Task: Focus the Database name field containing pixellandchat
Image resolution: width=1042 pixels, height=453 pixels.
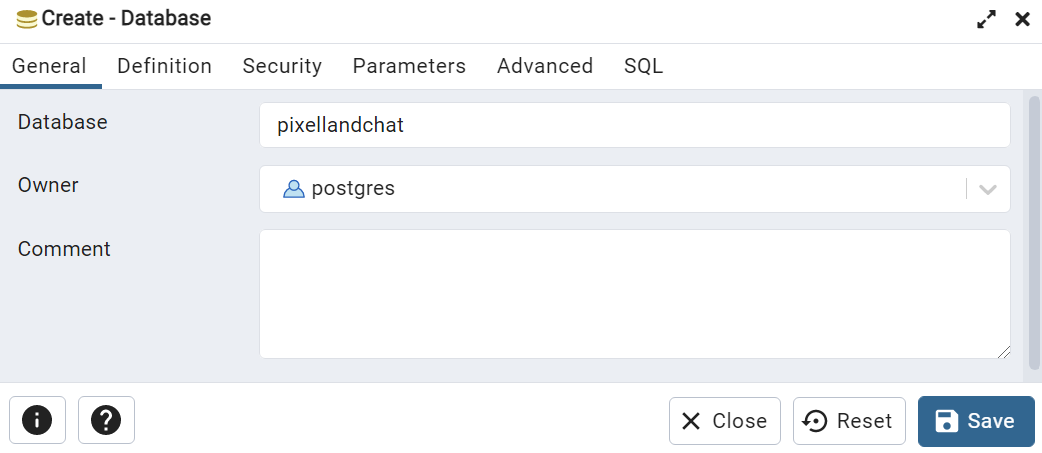Action: tap(635, 125)
